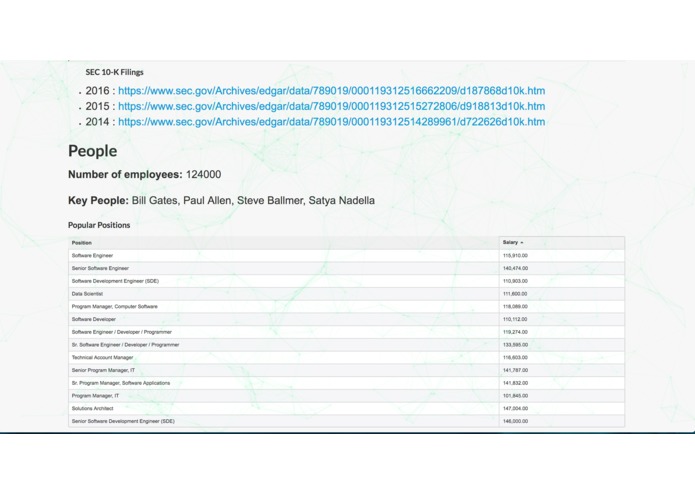Click the salary value 111,600.00
This screenshot has width=695, height=494.
(515, 294)
